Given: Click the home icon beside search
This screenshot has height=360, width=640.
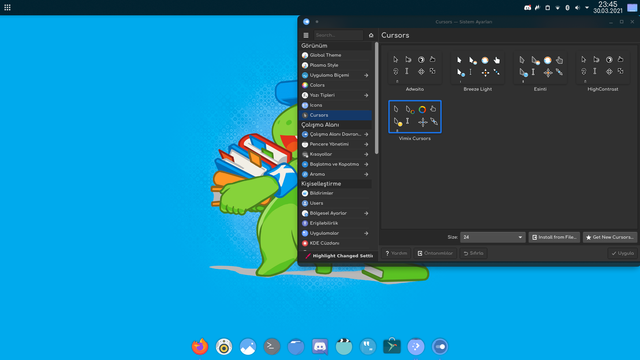Looking at the screenshot, I should 371,35.
